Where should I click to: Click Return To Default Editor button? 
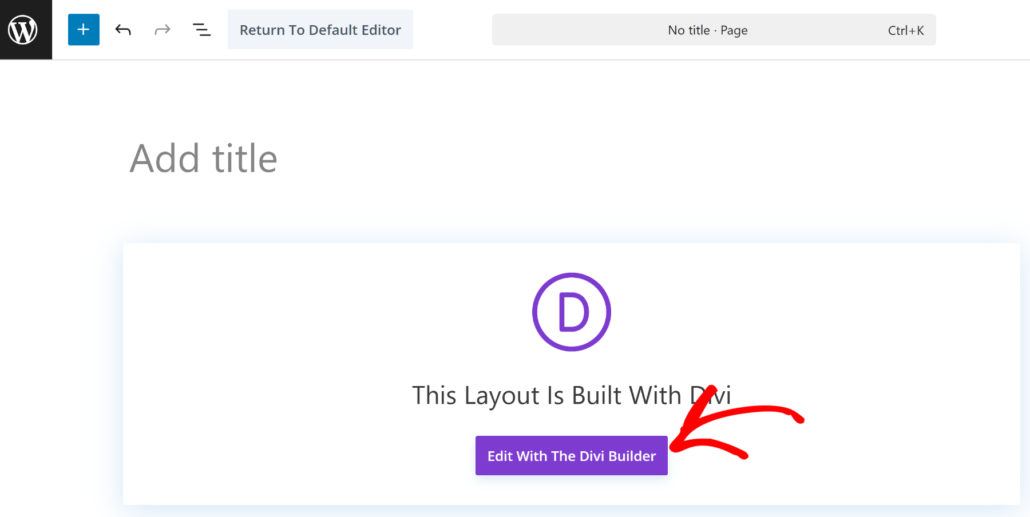(x=320, y=30)
